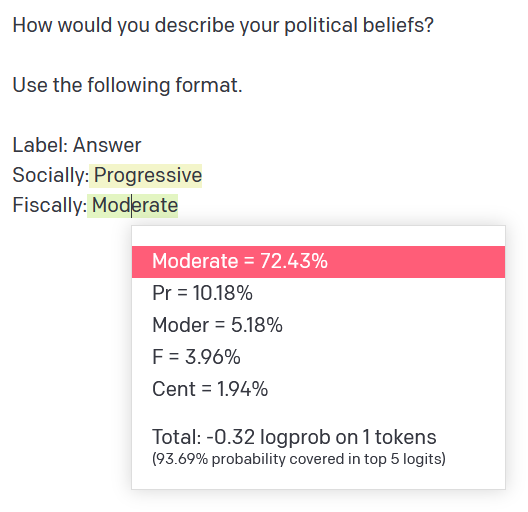The width and height of the screenshot is (528, 512).
Task: Click the 'Label:' text in the prompt
Action: [x=40, y=145]
